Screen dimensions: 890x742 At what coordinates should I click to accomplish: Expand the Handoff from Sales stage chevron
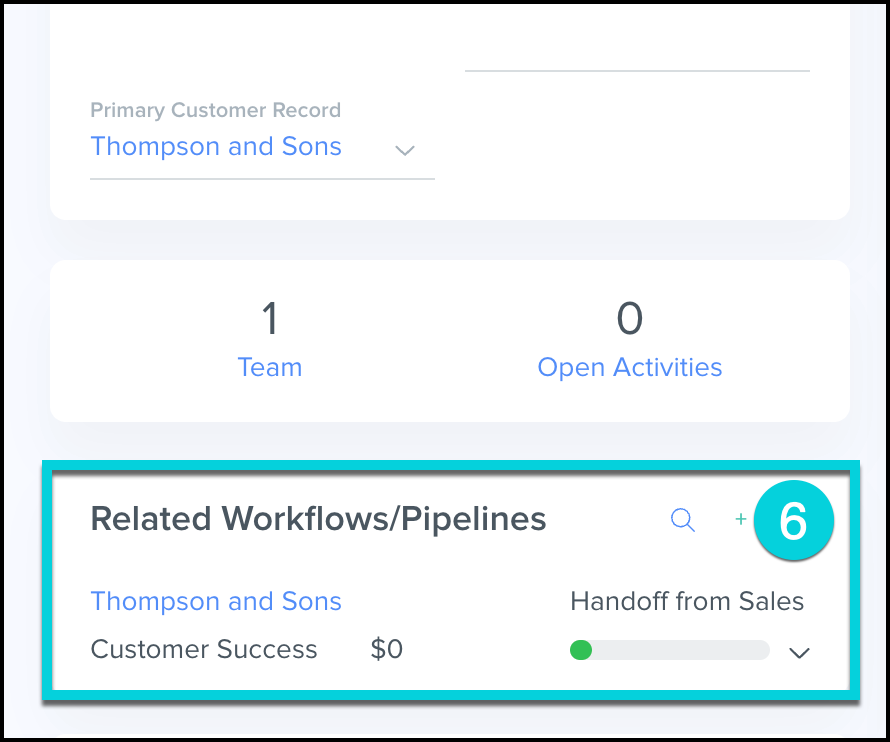coord(799,653)
